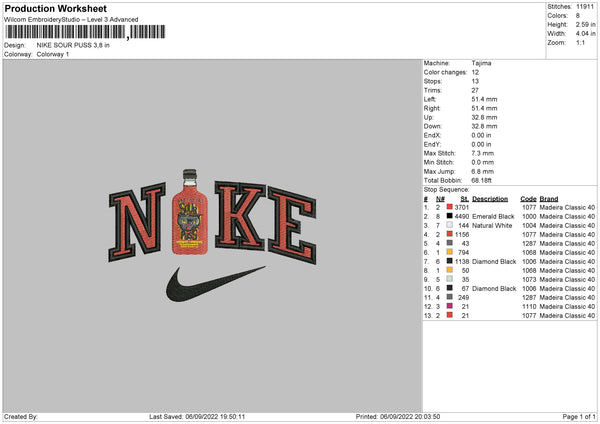Click the Height value '2.59 in'
Image resolution: width=600 pixels, height=424 pixels.
(x=585, y=24)
